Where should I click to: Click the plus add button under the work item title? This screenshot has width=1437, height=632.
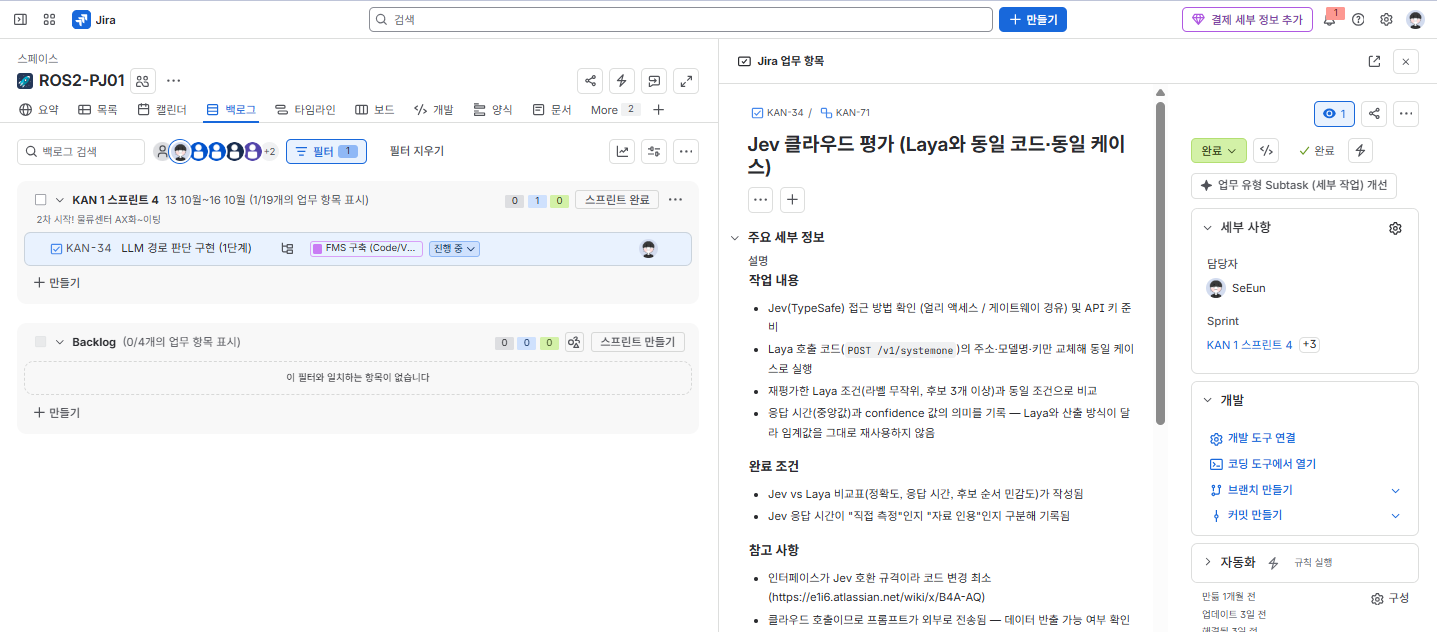[x=792, y=200]
